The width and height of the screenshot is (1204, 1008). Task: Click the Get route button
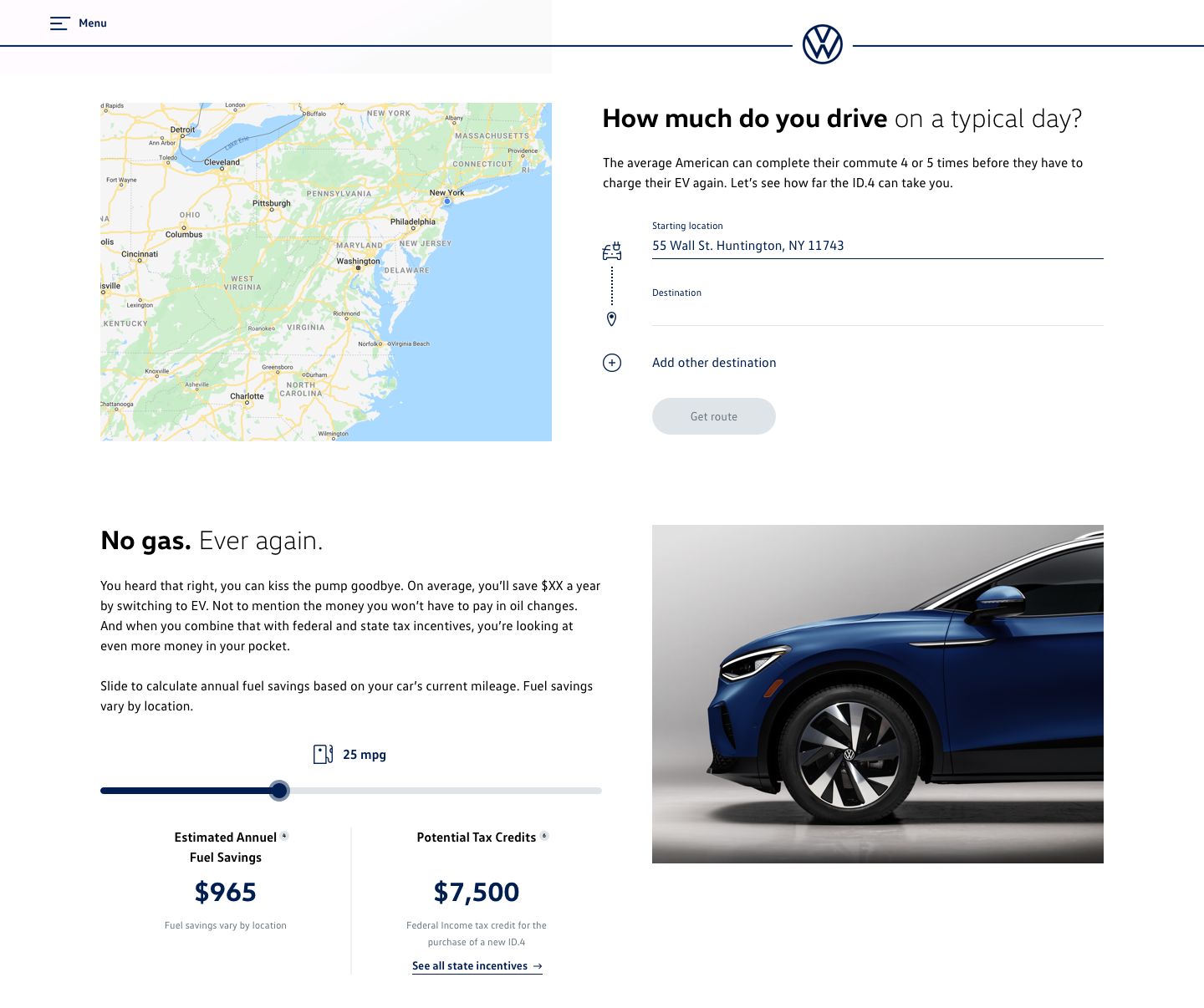[x=714, y=416]
